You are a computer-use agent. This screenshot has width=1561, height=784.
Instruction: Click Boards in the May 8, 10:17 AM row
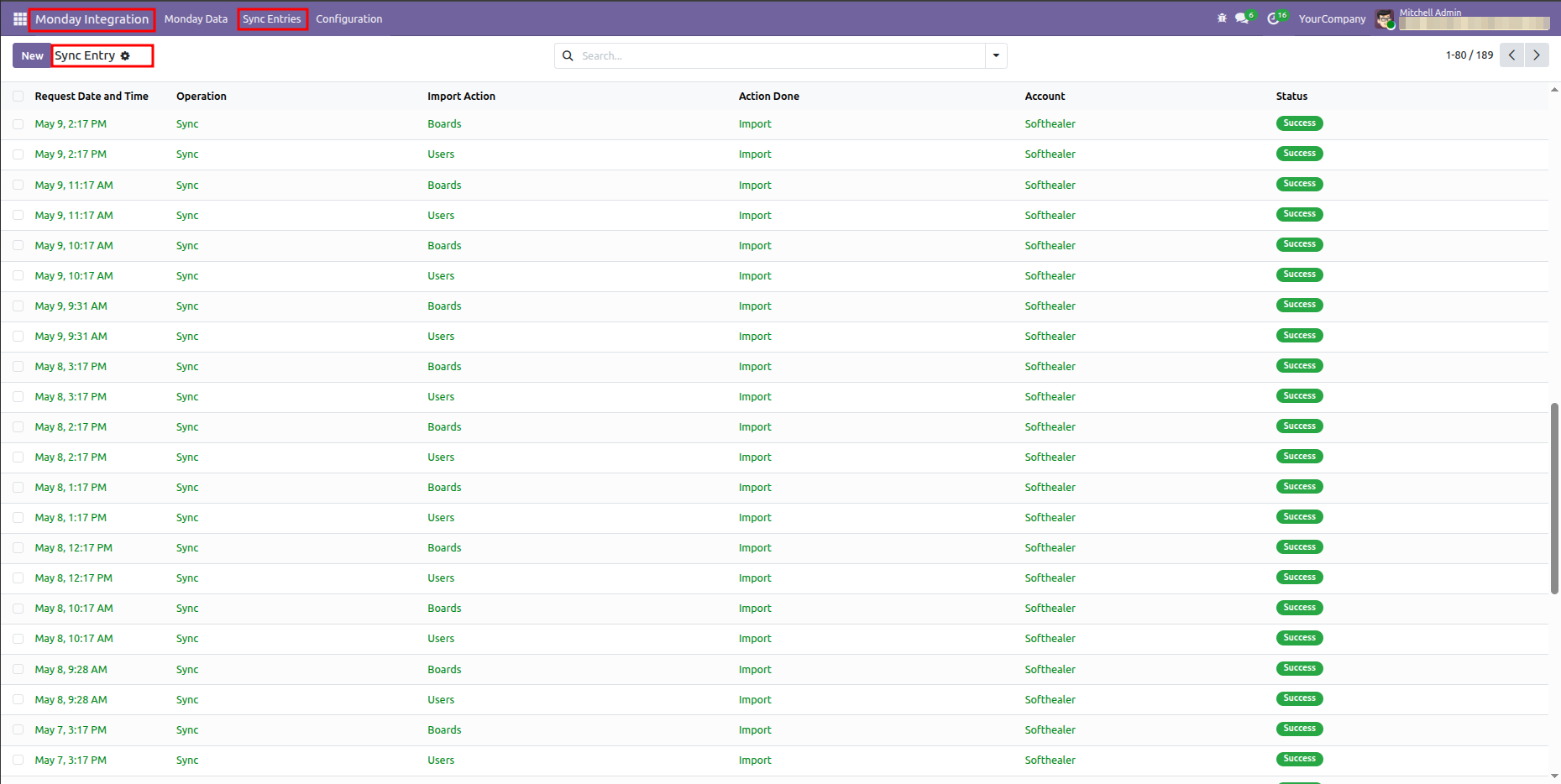(444, 609)
